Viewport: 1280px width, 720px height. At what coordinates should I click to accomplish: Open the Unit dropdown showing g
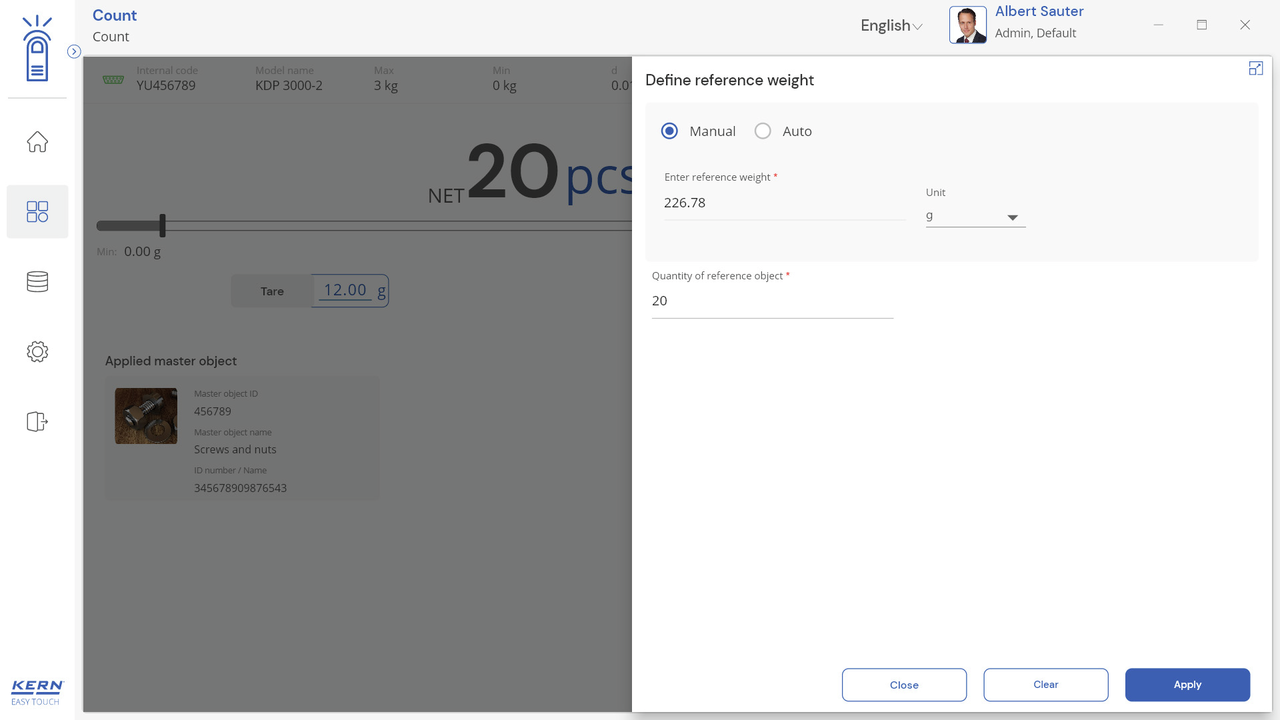coord(975,216)
